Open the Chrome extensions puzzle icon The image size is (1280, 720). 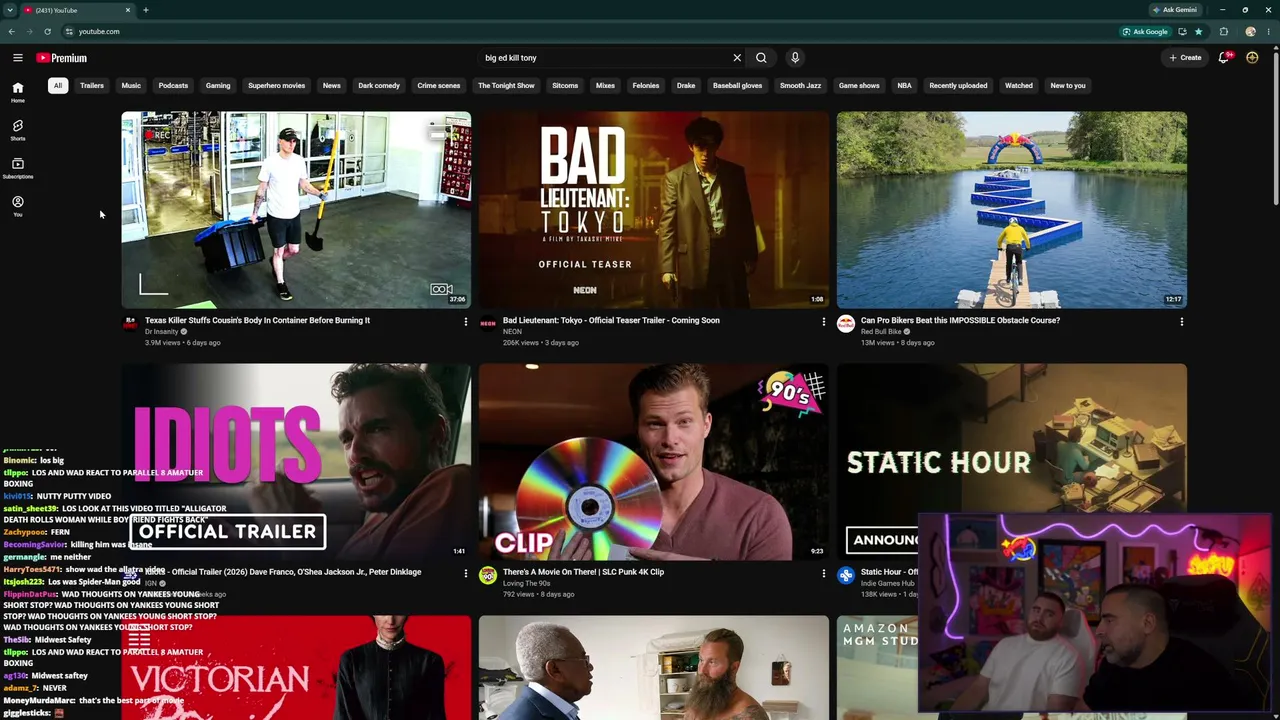[x=1224, y=32]
